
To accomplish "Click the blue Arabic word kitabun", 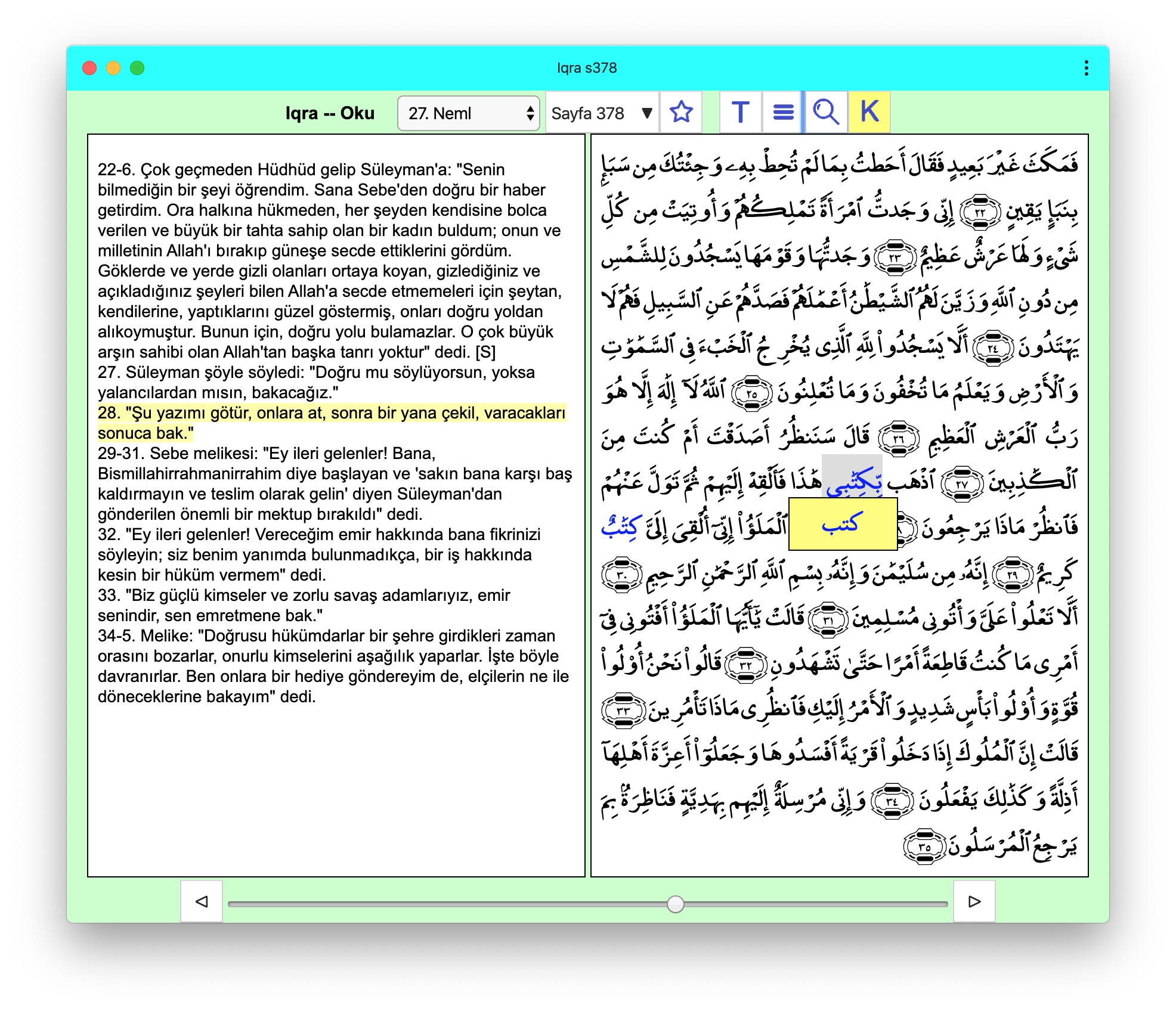I will pos(621,527).
